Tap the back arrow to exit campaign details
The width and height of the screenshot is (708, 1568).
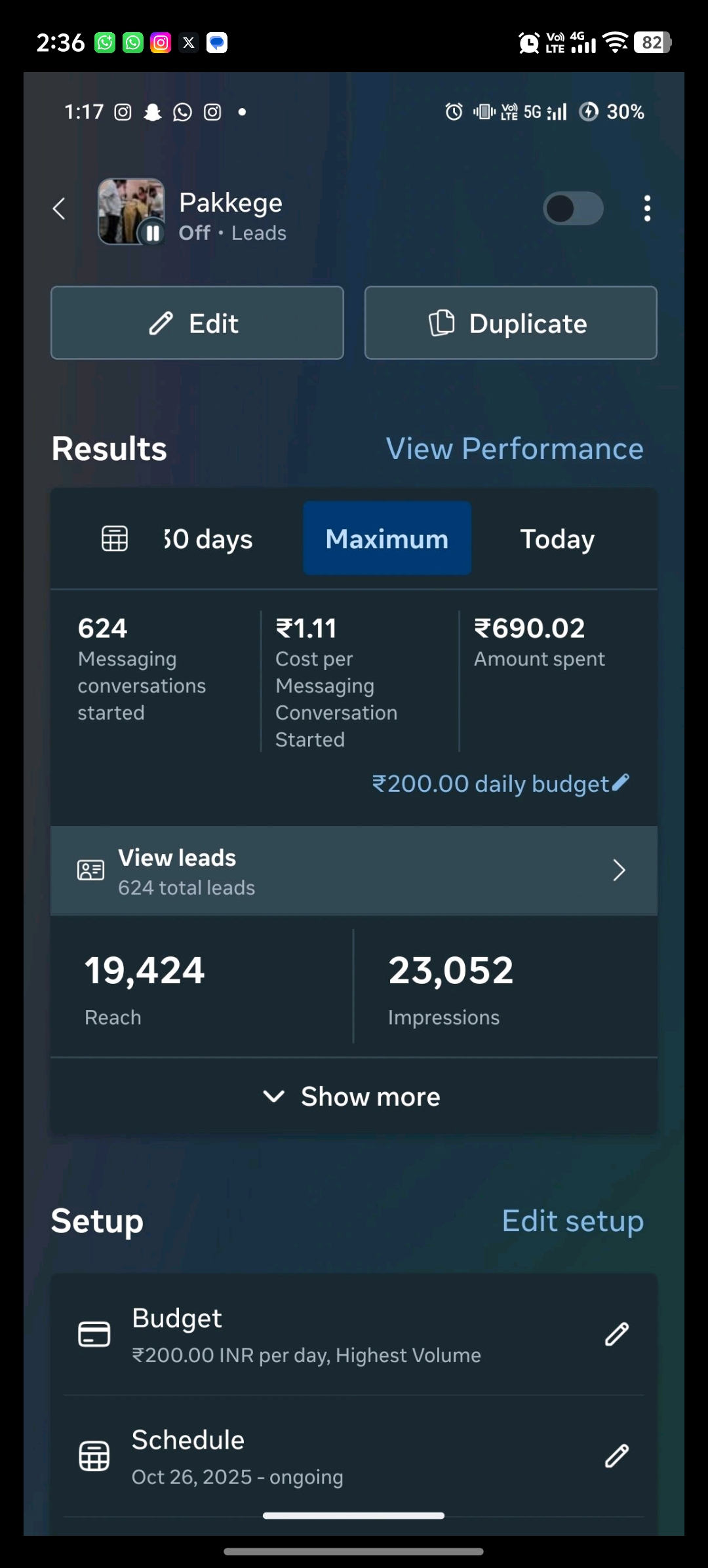pyautogui.click(x=58, y=208)
